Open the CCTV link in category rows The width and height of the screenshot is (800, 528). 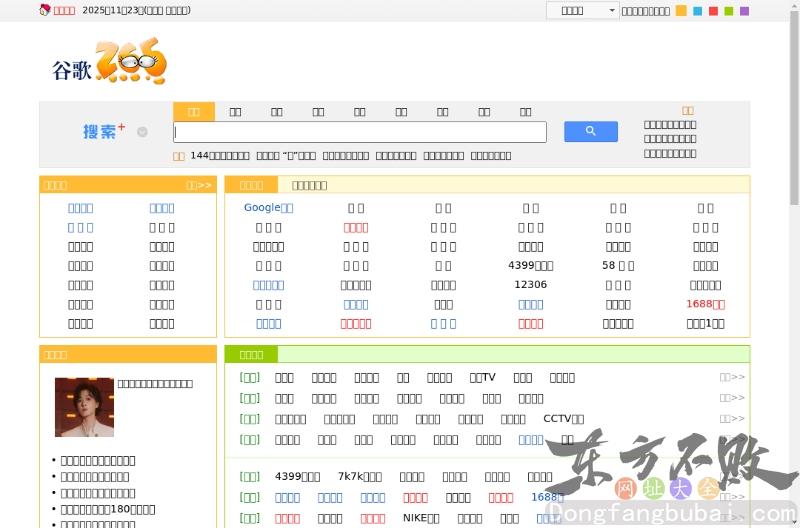[563, 419]
